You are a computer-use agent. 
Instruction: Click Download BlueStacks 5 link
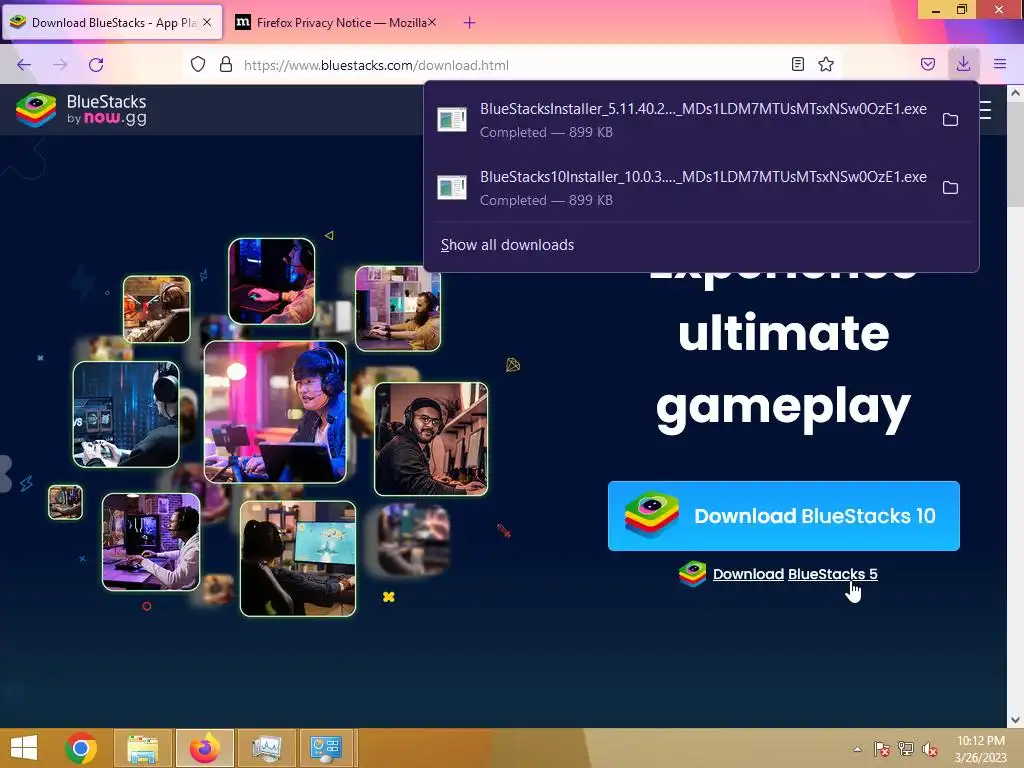tap(795, 574)
